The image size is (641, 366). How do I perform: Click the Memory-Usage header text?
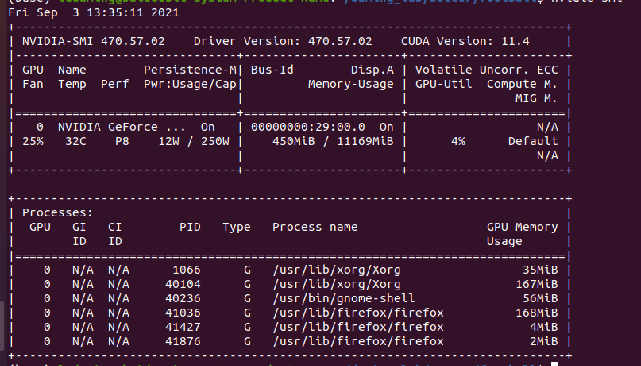coord(350,84)
